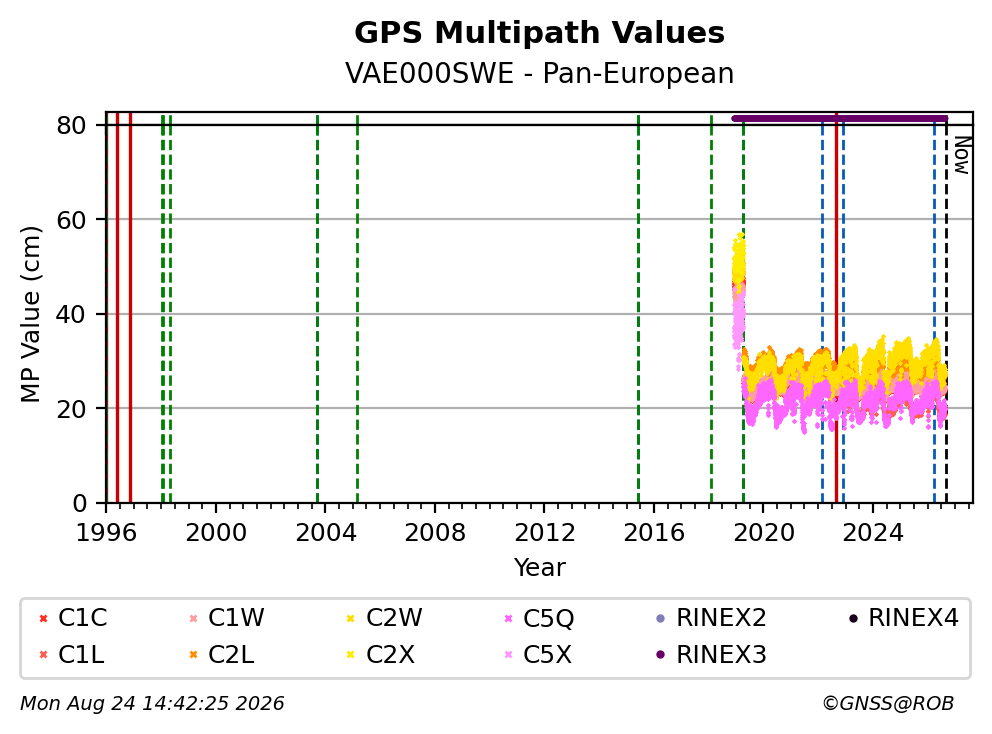Viewport: 992px width, 734px height.
Task: Click the 40 y-axis tick label
Action: (x=71, y=314)
